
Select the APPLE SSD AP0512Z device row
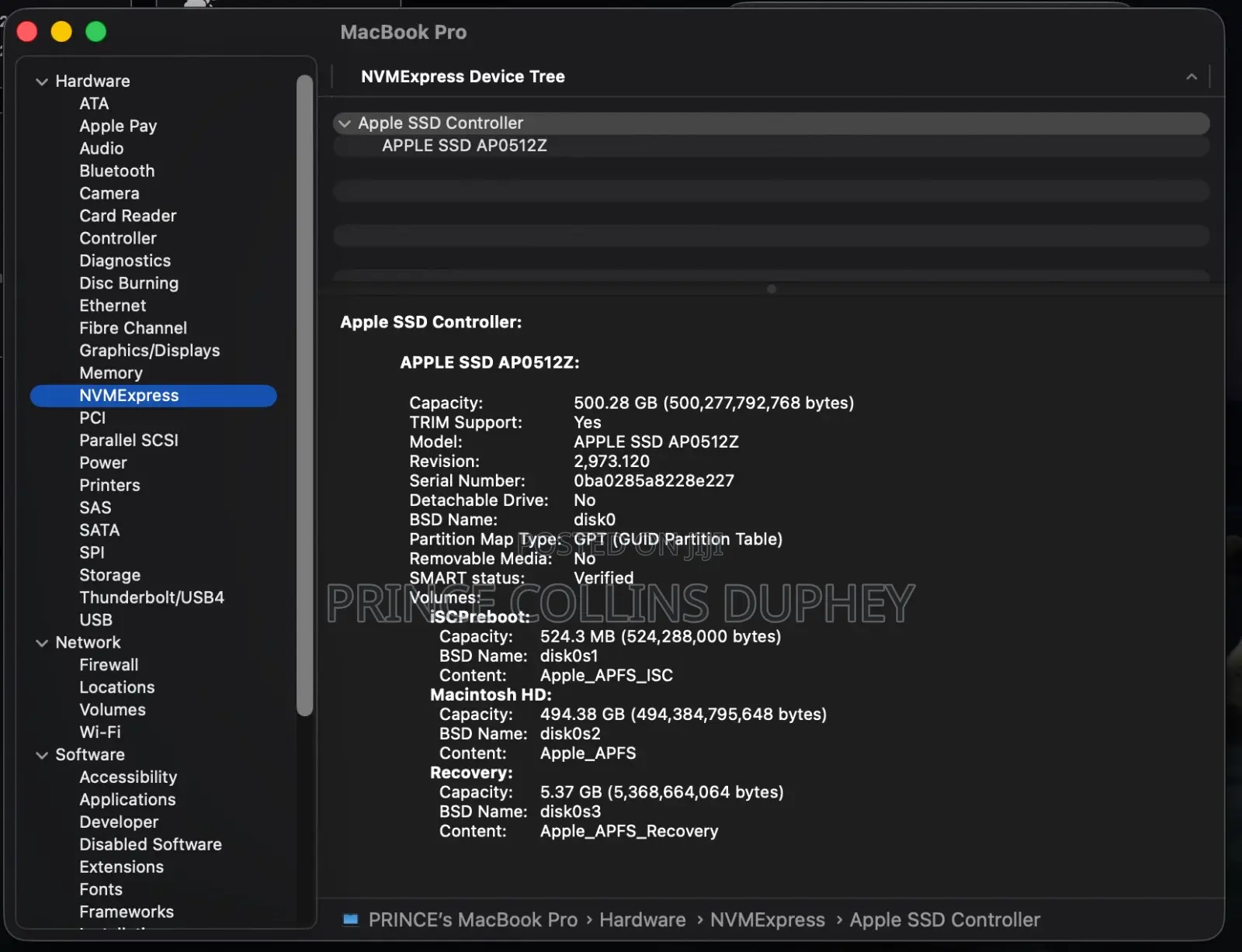pos(771,146)
